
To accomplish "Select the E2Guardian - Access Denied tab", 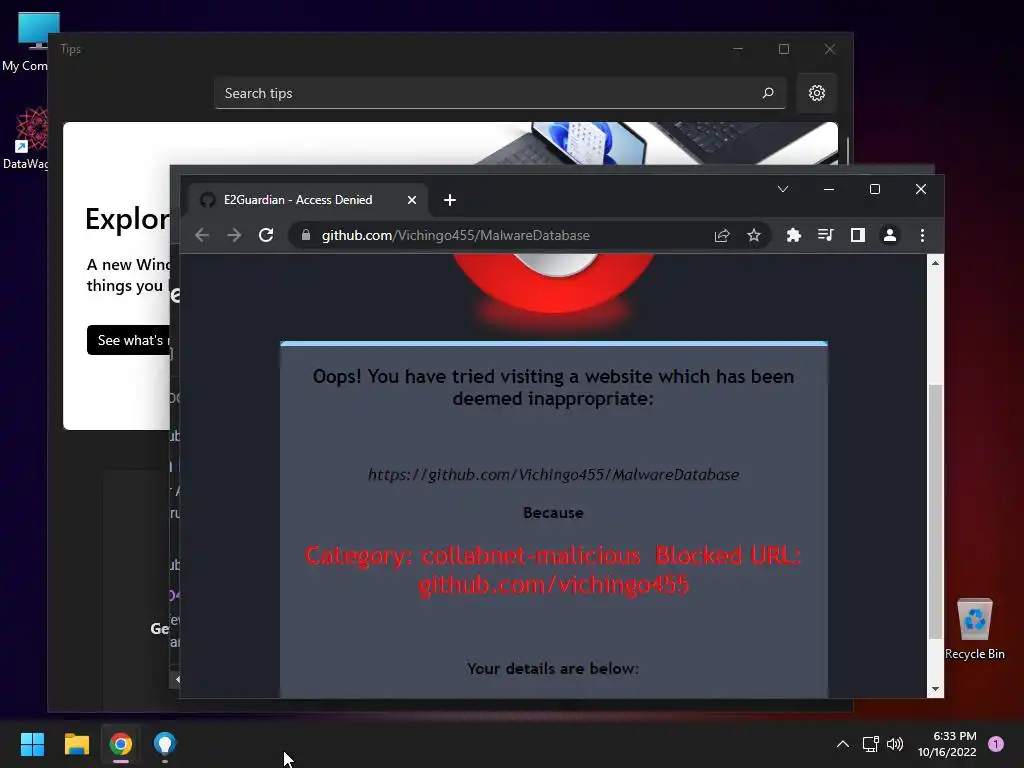I will click(308, 200).
